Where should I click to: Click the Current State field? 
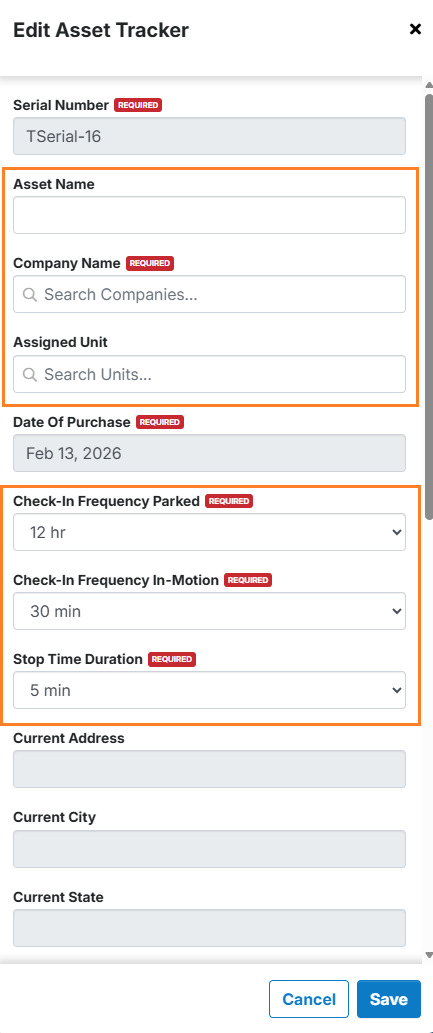point(210,928)
